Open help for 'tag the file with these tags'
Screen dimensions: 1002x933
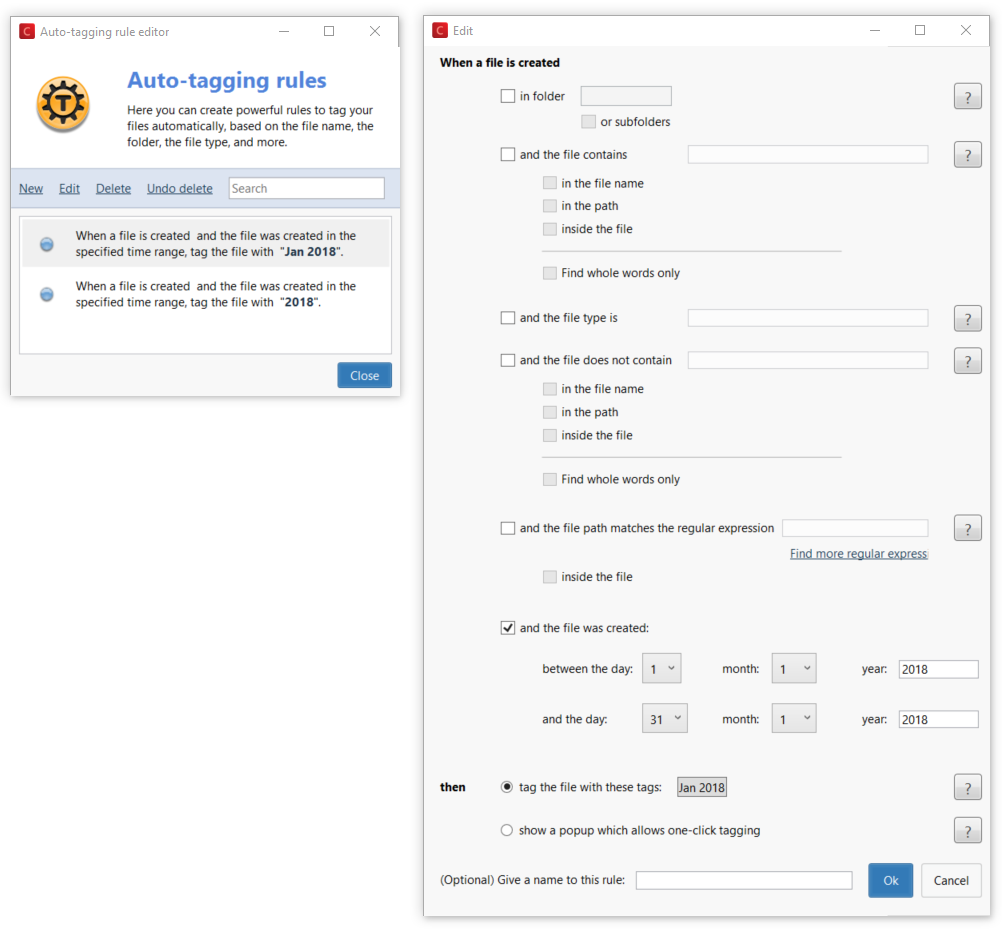(x=967, y=787)
